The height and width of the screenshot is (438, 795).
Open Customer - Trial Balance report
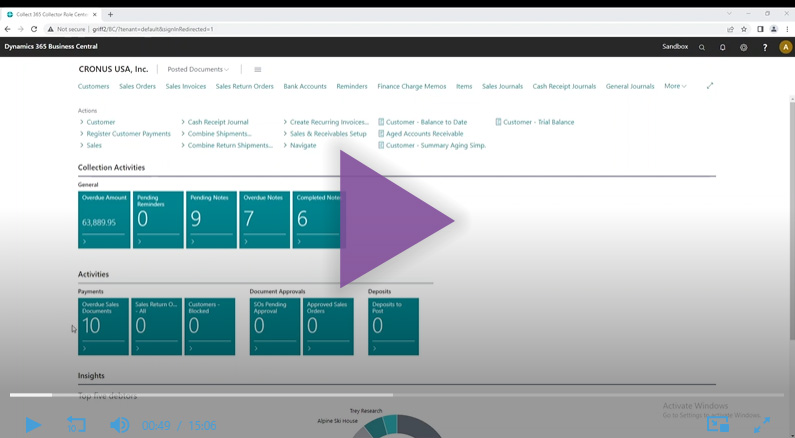tap(535, 122)
